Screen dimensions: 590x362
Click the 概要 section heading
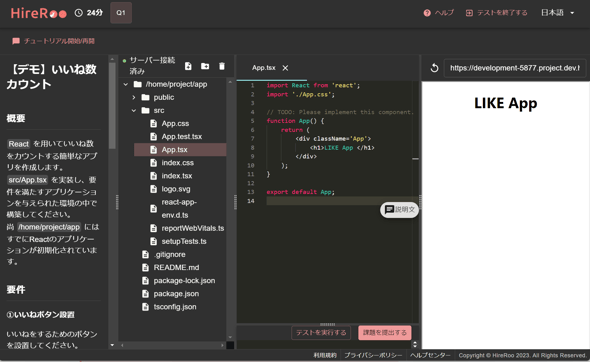(x=16, y=118)
